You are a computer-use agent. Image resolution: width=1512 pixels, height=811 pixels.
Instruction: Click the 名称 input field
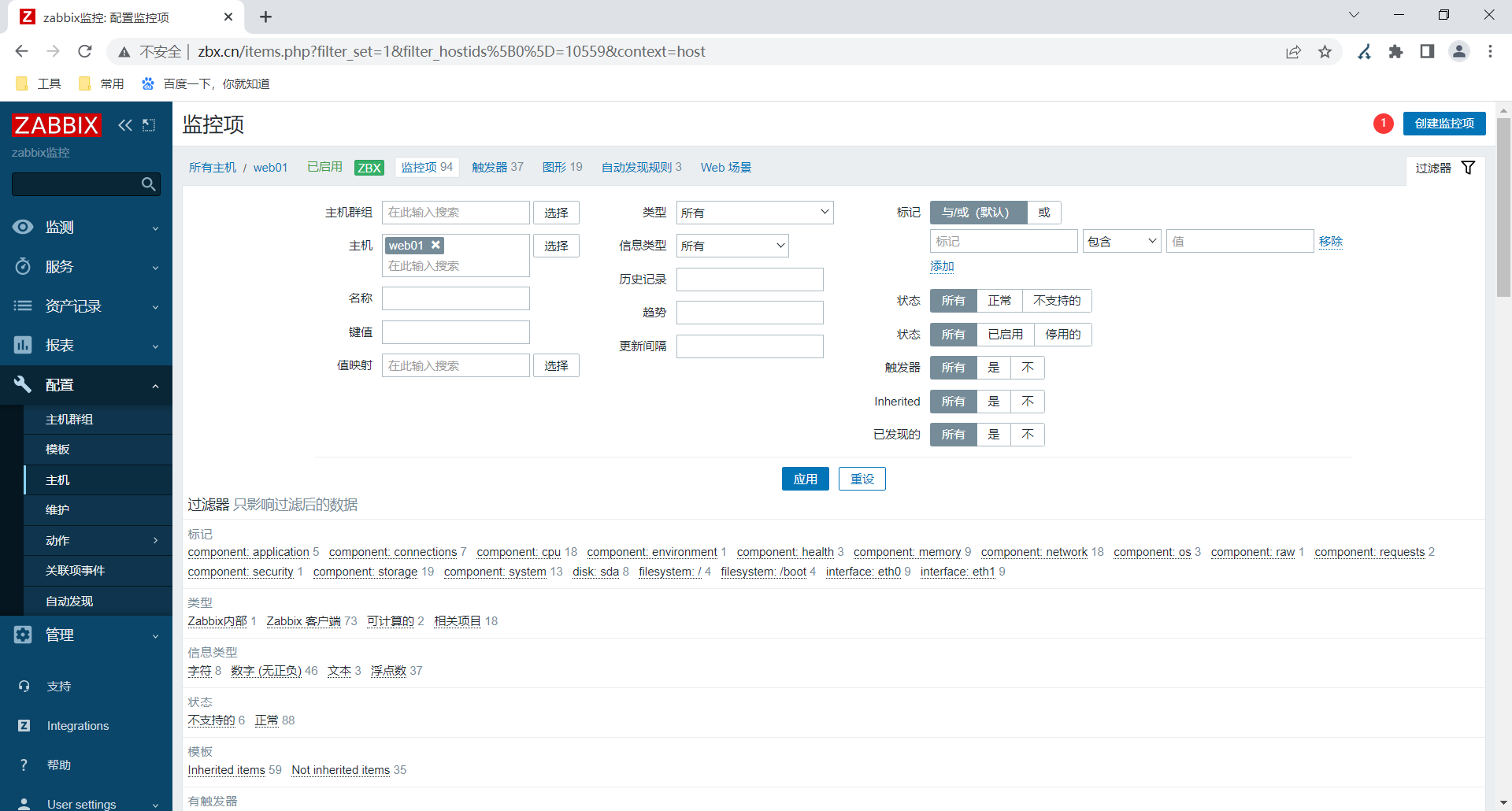pos(456,298)
